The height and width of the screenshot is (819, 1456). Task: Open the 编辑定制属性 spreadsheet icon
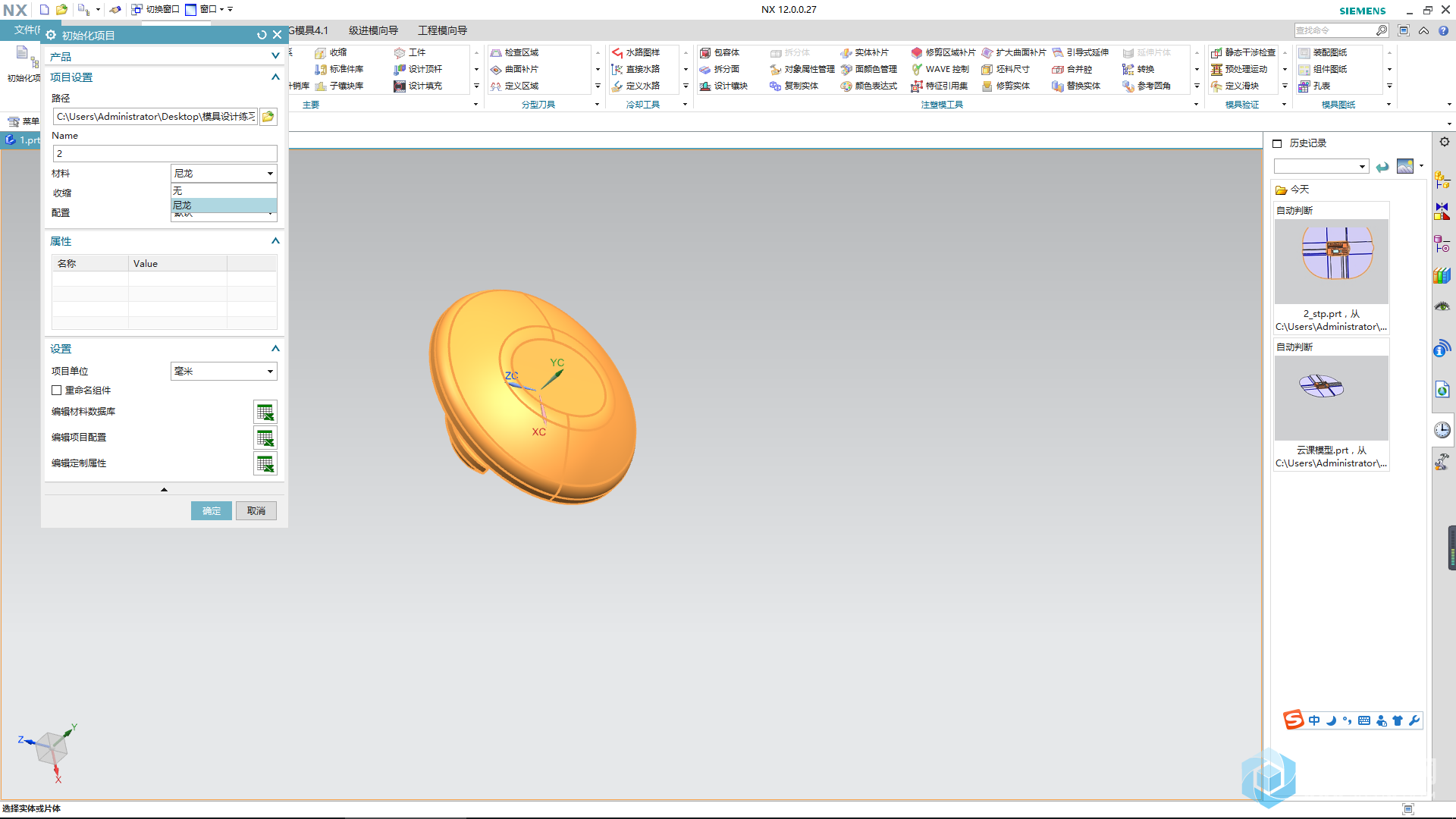265,463
